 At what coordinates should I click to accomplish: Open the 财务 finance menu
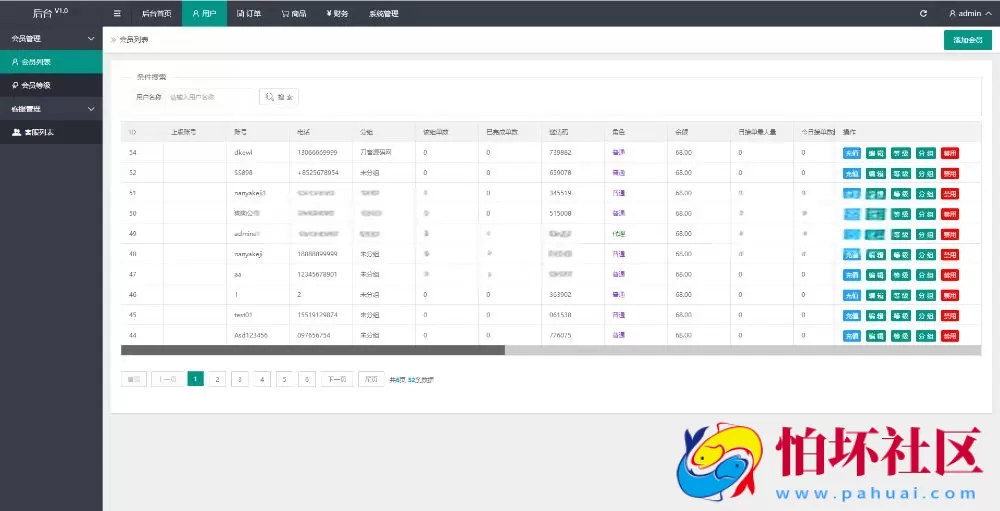337,14
